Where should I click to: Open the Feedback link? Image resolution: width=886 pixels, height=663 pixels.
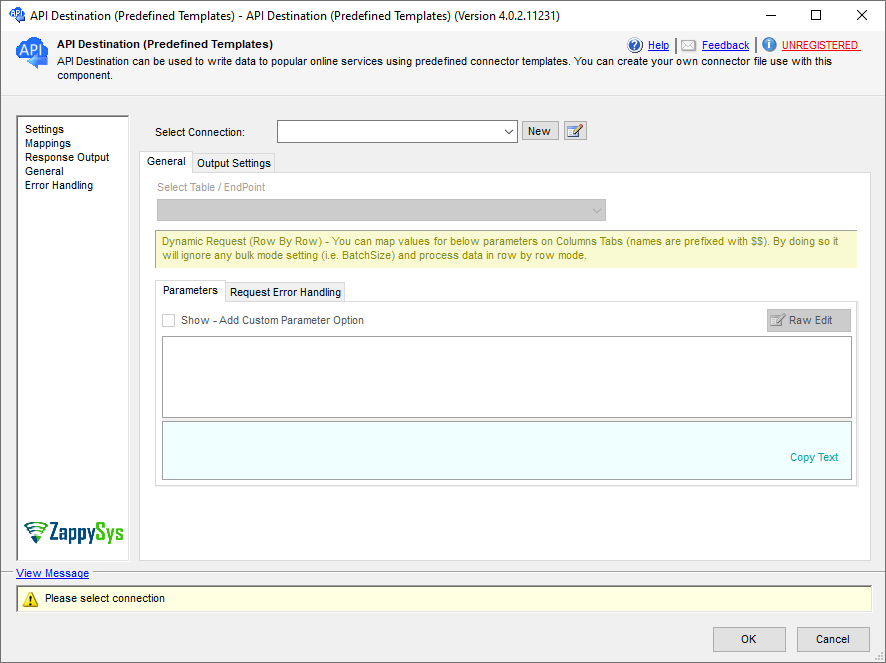[726, 45]
